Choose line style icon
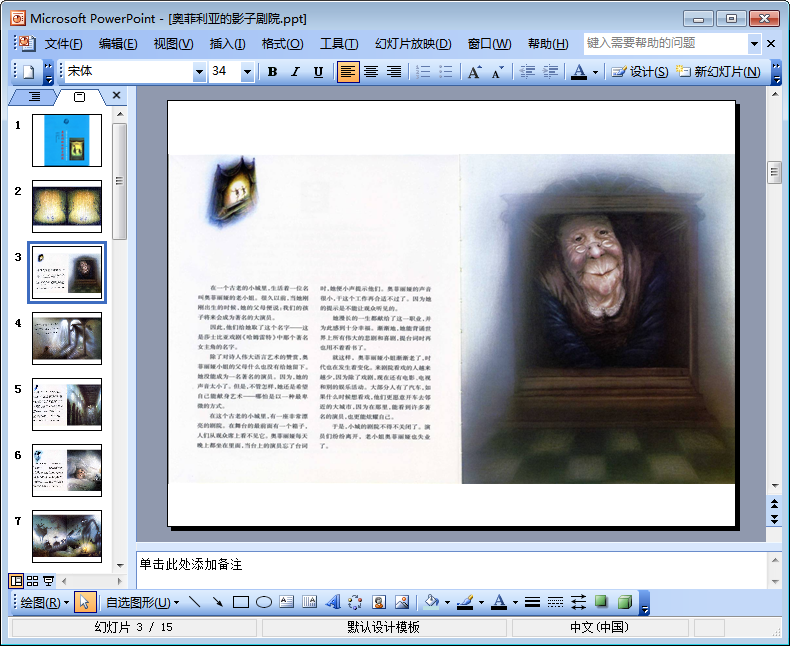Viewport: 790px width, 646px height. tap(532, 602)
